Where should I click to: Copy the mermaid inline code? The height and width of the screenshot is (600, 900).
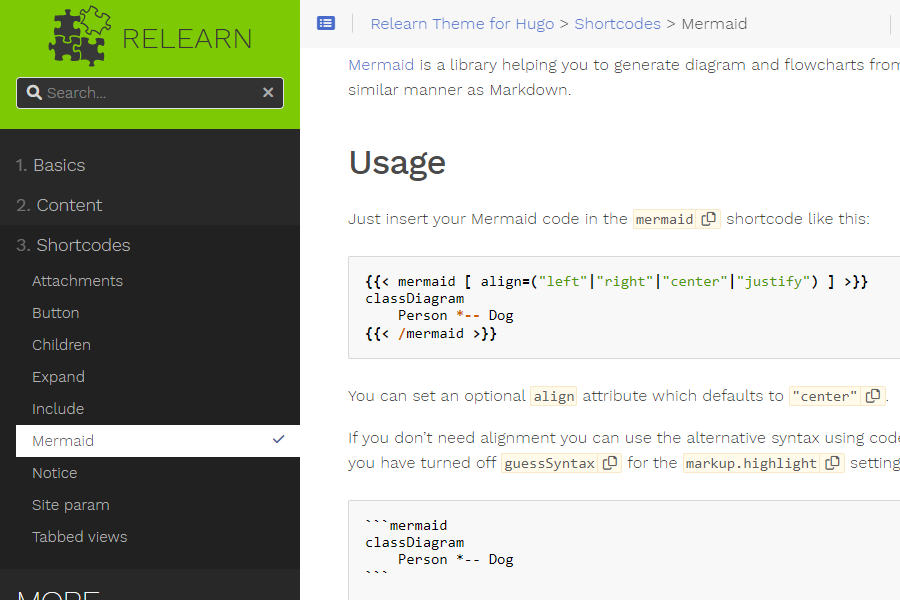709,219
